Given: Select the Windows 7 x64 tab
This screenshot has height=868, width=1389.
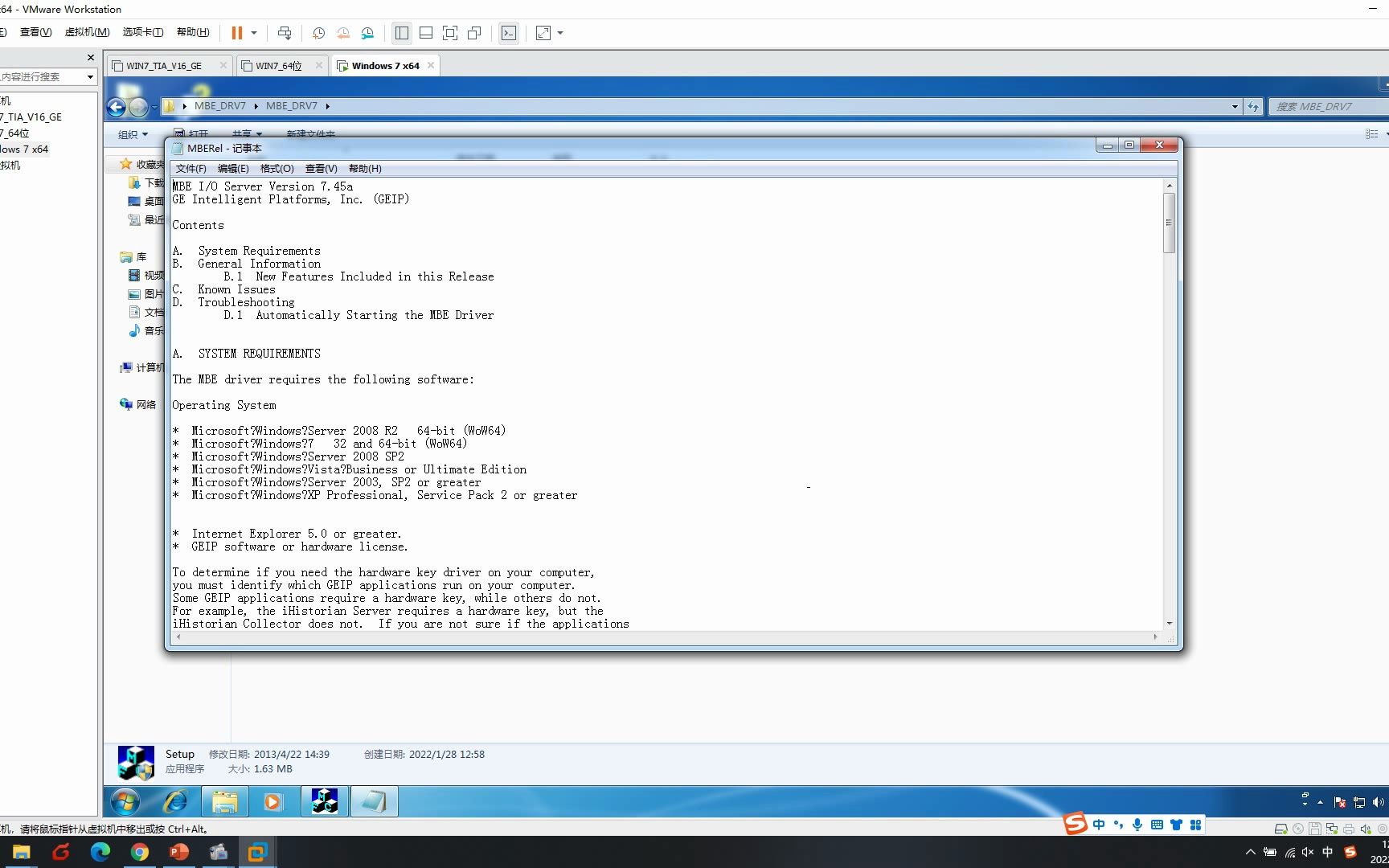Looking at the screenshot, I should [385, 66].
